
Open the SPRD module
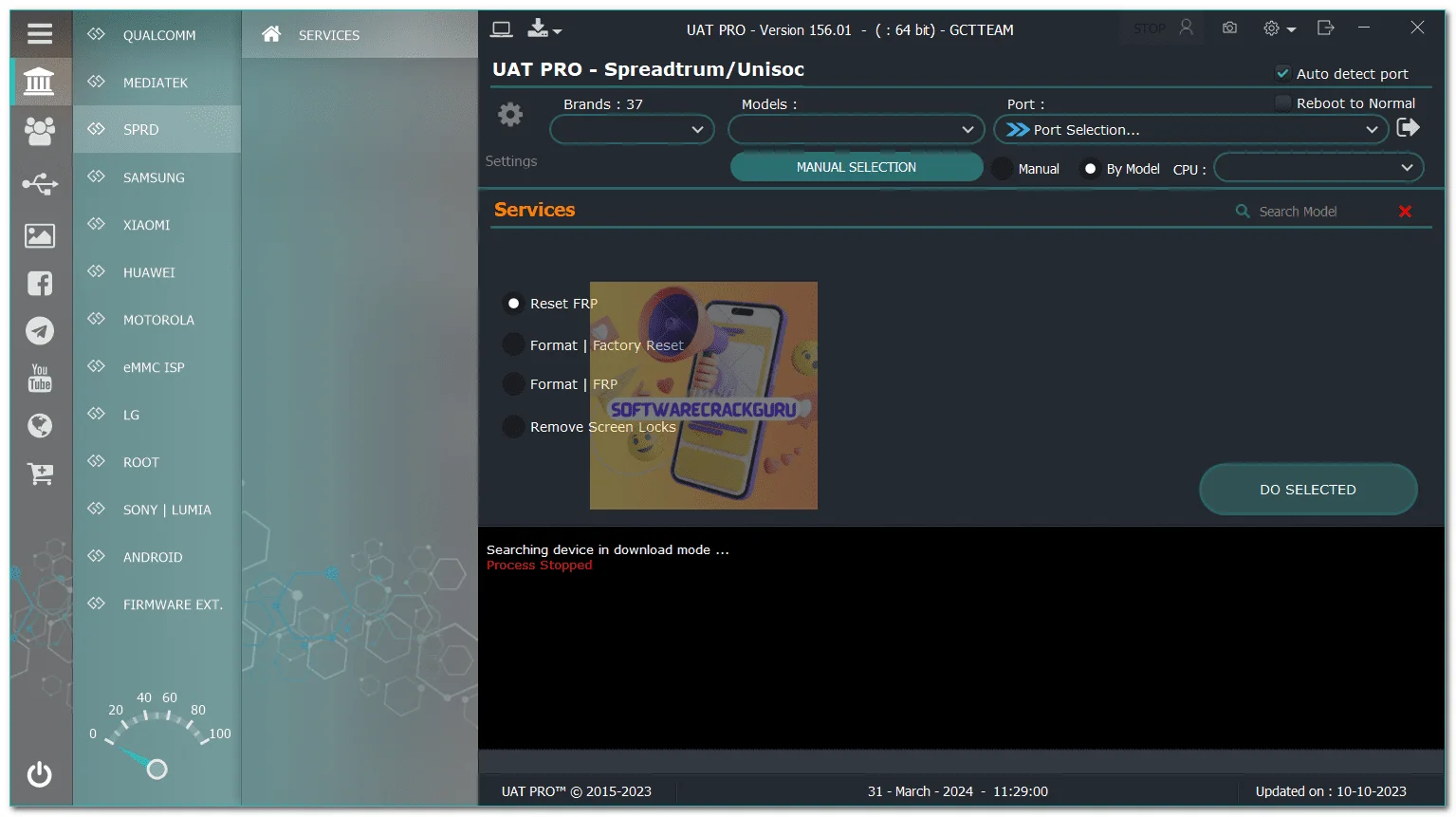tap(157, 129)
